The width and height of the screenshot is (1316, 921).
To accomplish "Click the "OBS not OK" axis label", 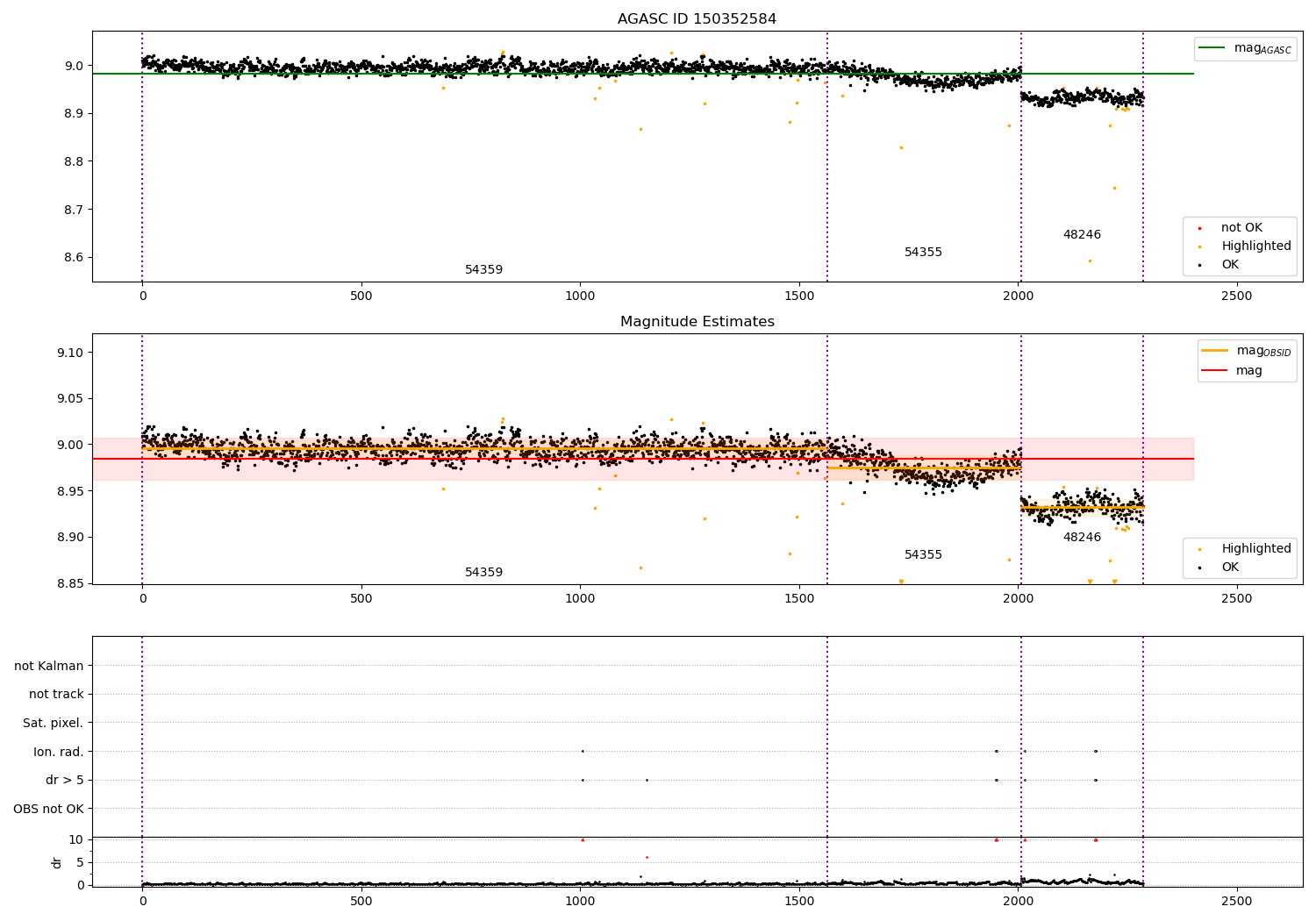I will click(x=48, y=809).
